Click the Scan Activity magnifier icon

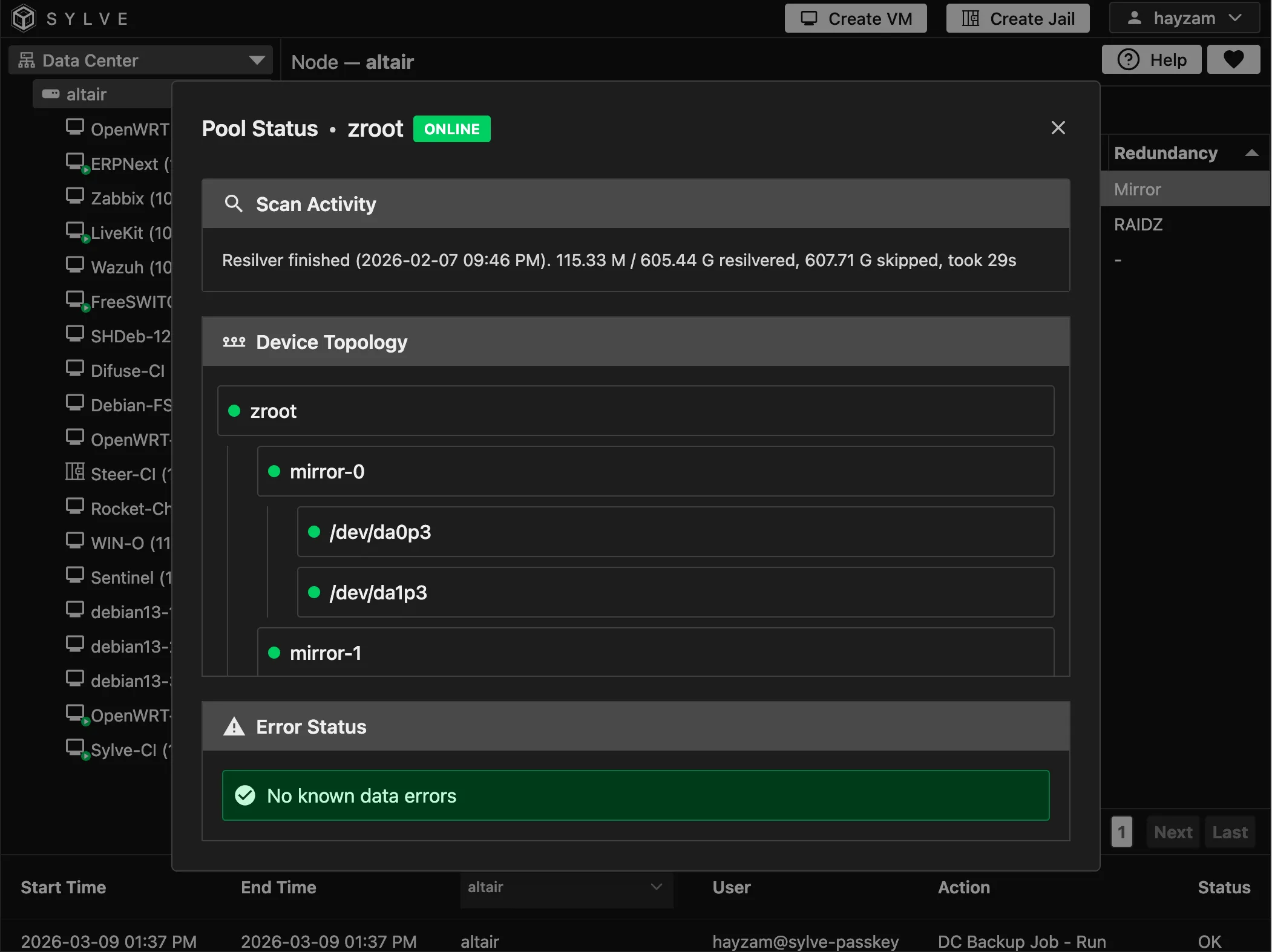(x=234, y=204)
